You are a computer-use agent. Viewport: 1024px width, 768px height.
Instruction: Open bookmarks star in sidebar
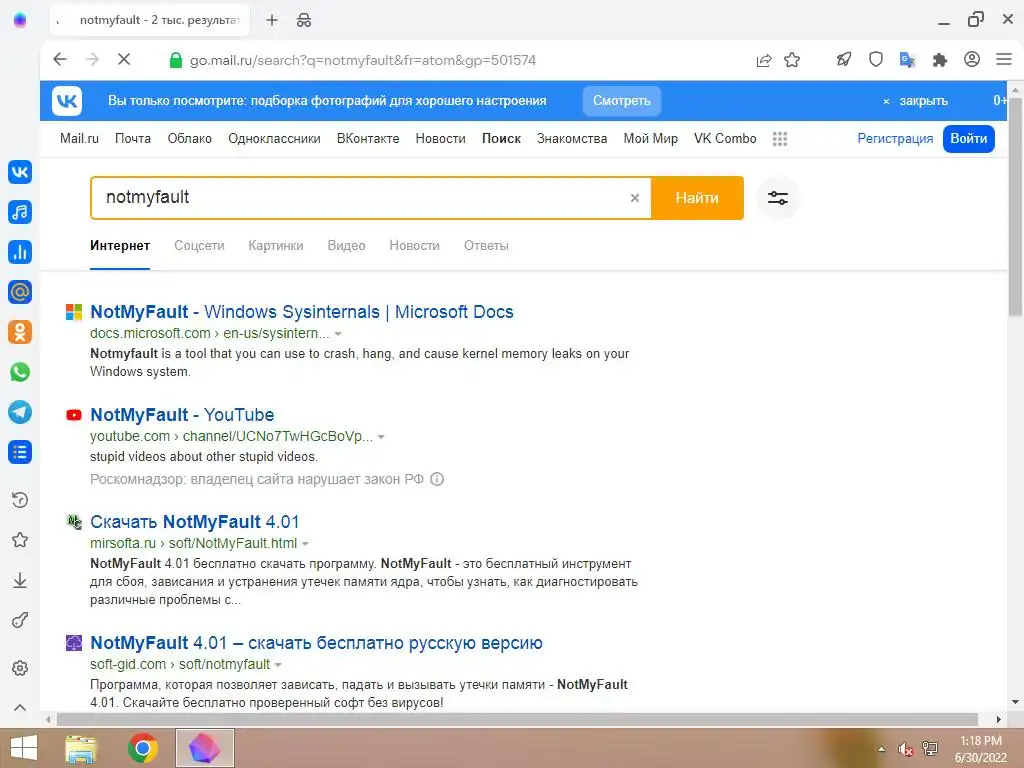(20, 540)
